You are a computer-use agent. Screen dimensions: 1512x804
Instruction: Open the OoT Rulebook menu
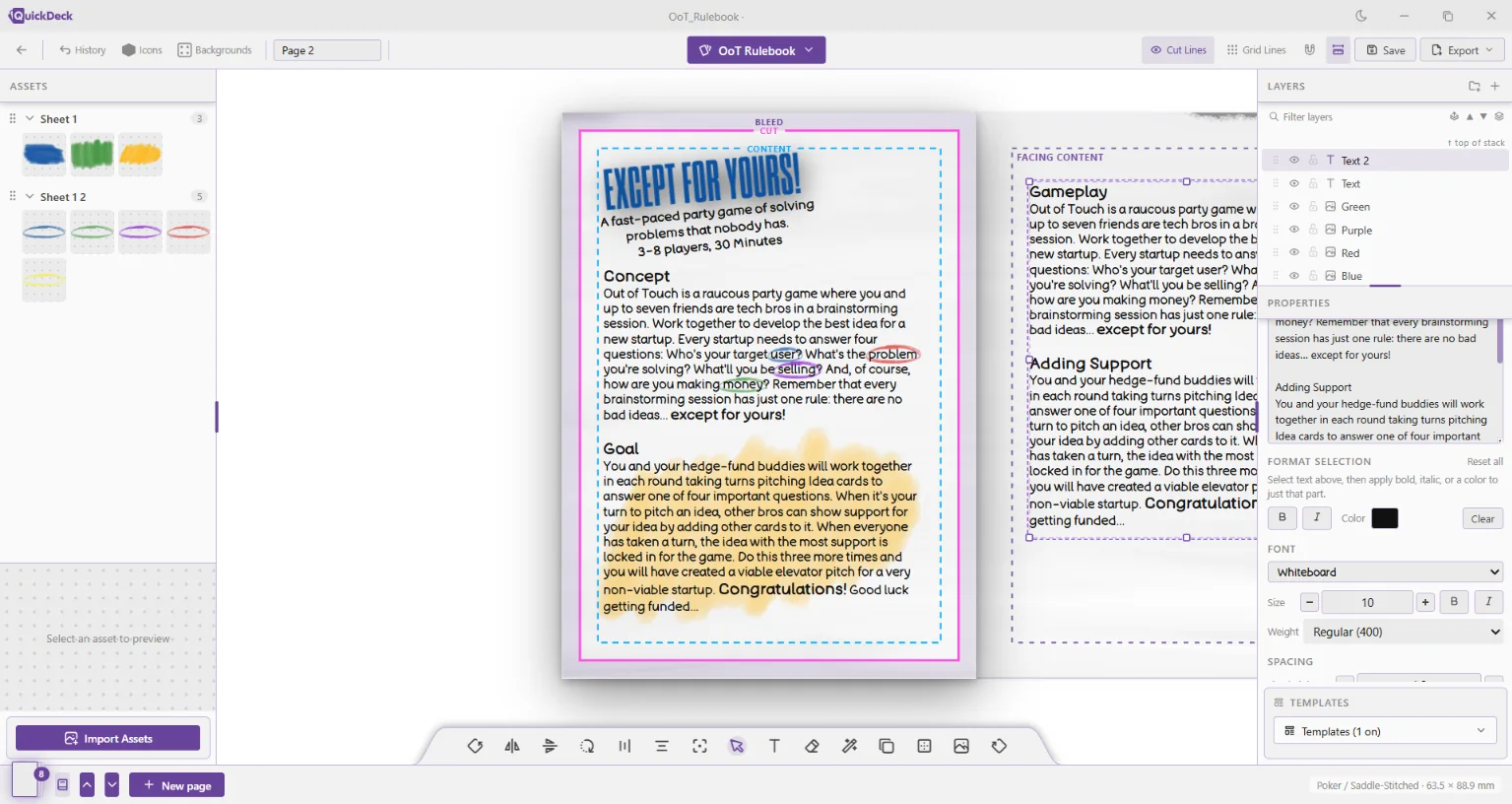tap(756, 50)
